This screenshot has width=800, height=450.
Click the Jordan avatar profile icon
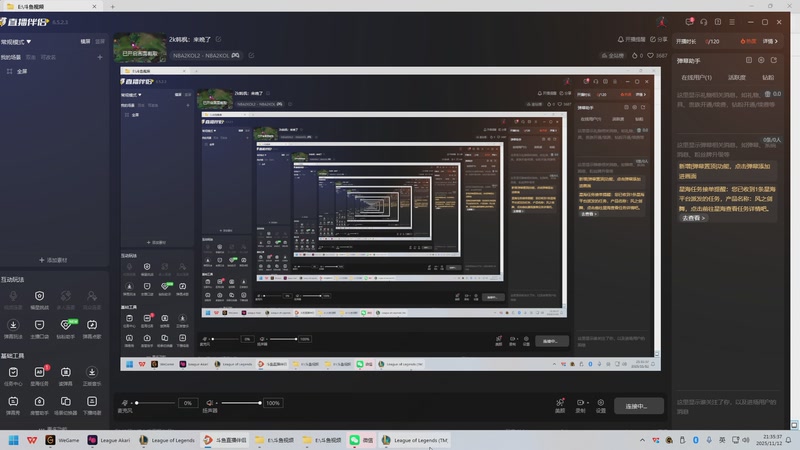click(662, 21)
